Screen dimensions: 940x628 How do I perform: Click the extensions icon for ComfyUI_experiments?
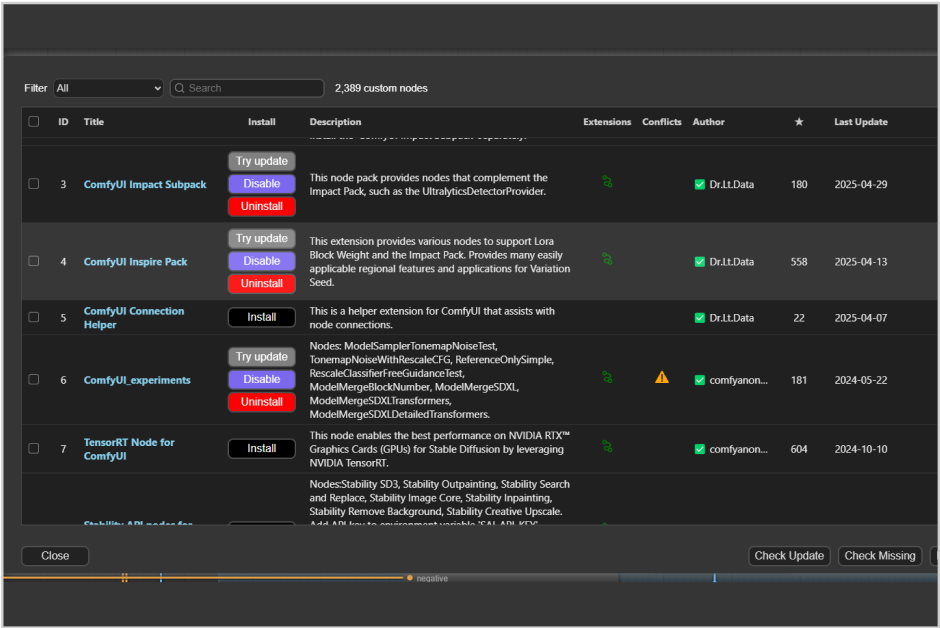(x=607, y=378)
